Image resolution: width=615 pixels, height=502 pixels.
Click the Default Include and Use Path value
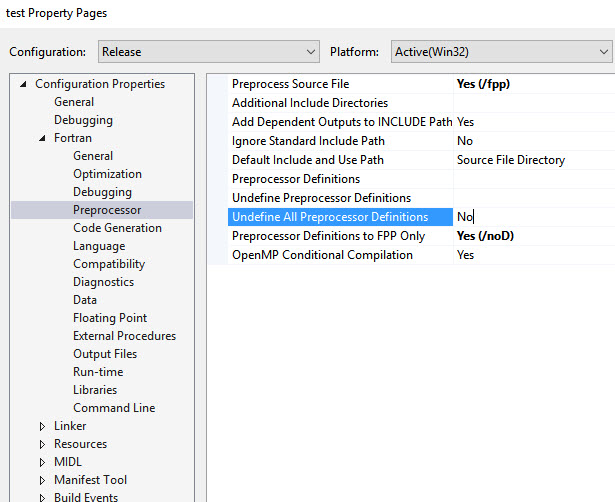pyautogui.click(x=533, y=160)
